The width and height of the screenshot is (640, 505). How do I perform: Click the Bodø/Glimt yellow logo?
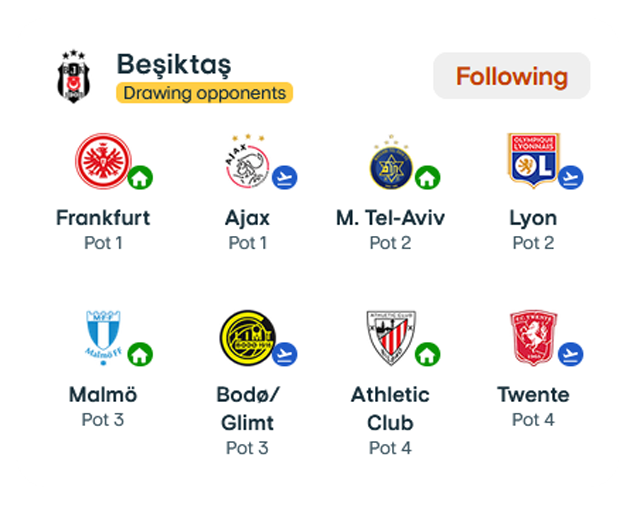point(247,338)
